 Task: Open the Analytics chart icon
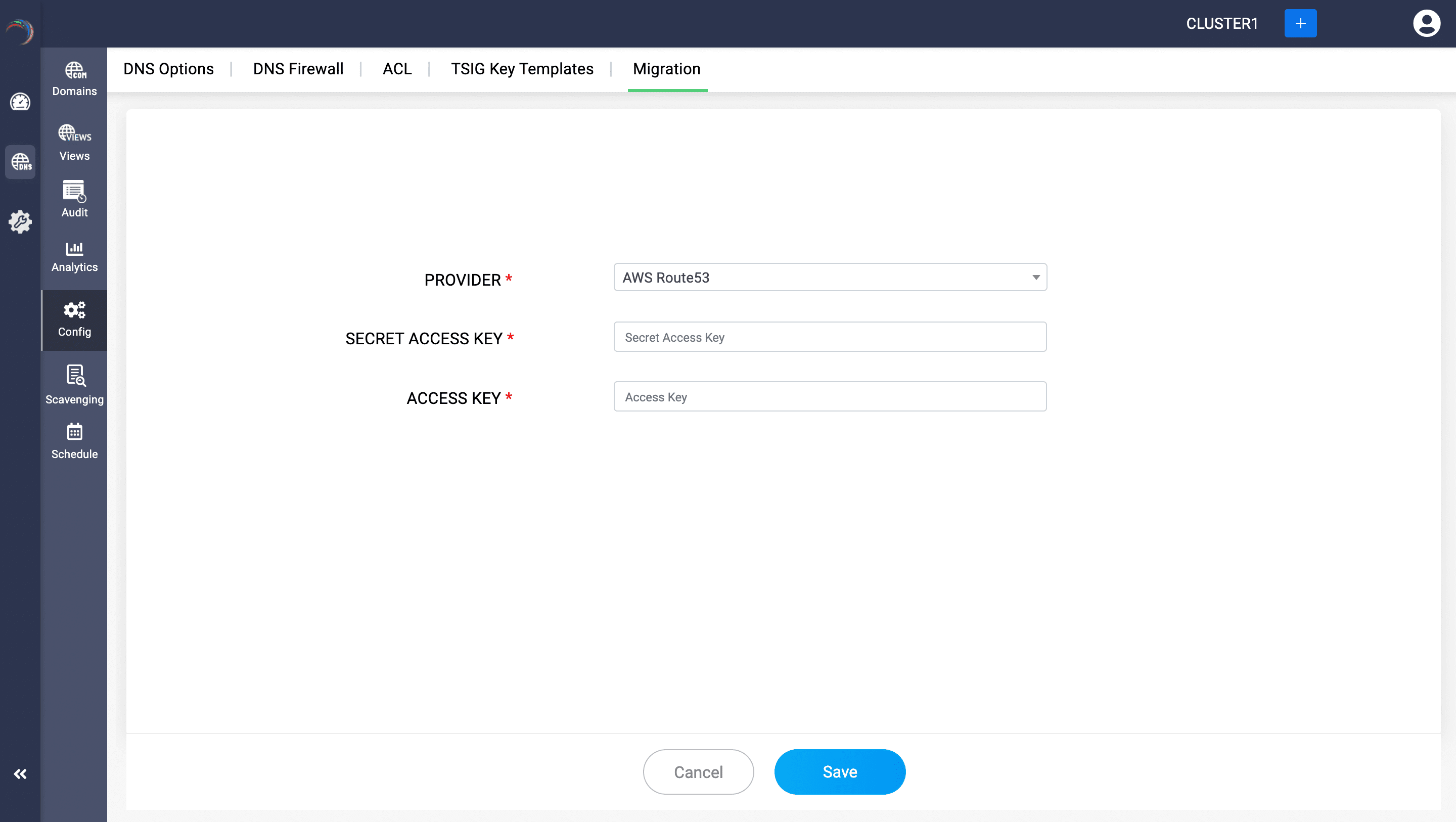75,249
